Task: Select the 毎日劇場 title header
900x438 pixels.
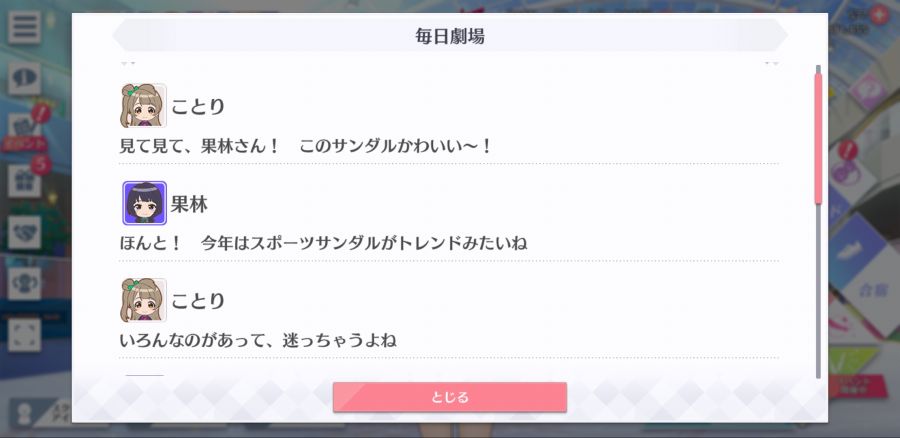Action: 450,36
